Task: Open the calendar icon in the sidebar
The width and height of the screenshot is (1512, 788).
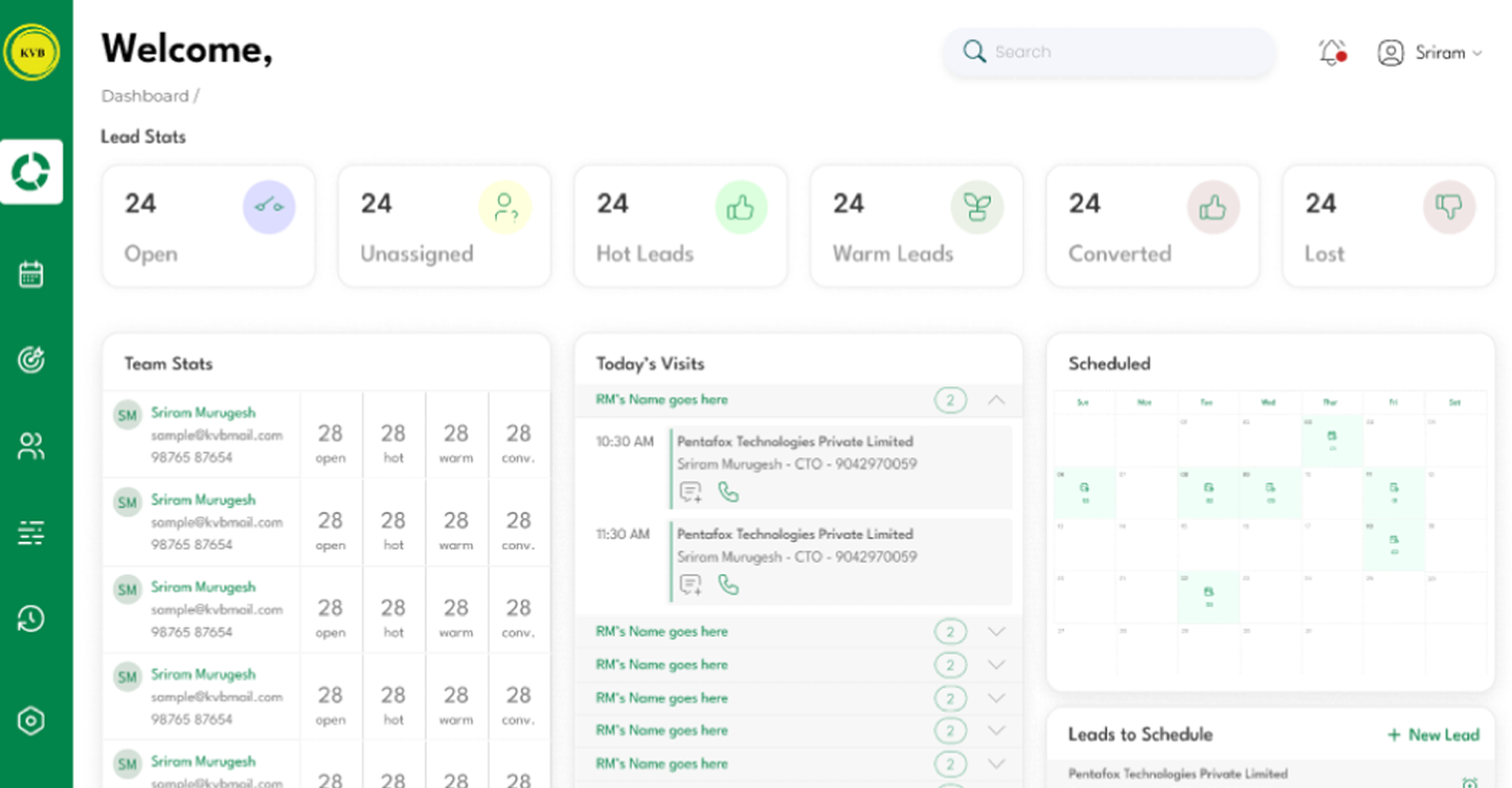Action: click(31, 273)
